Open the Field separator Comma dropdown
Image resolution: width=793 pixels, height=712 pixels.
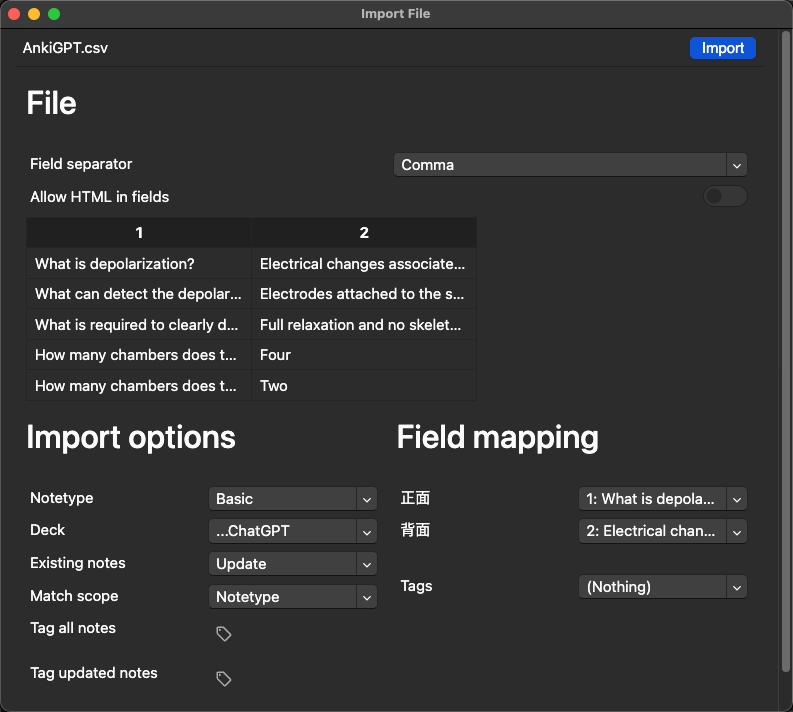[570, 165]
